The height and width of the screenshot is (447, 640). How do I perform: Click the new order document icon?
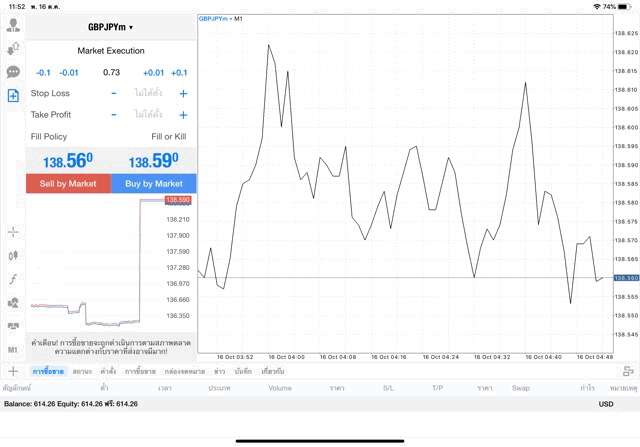(13, 96)
